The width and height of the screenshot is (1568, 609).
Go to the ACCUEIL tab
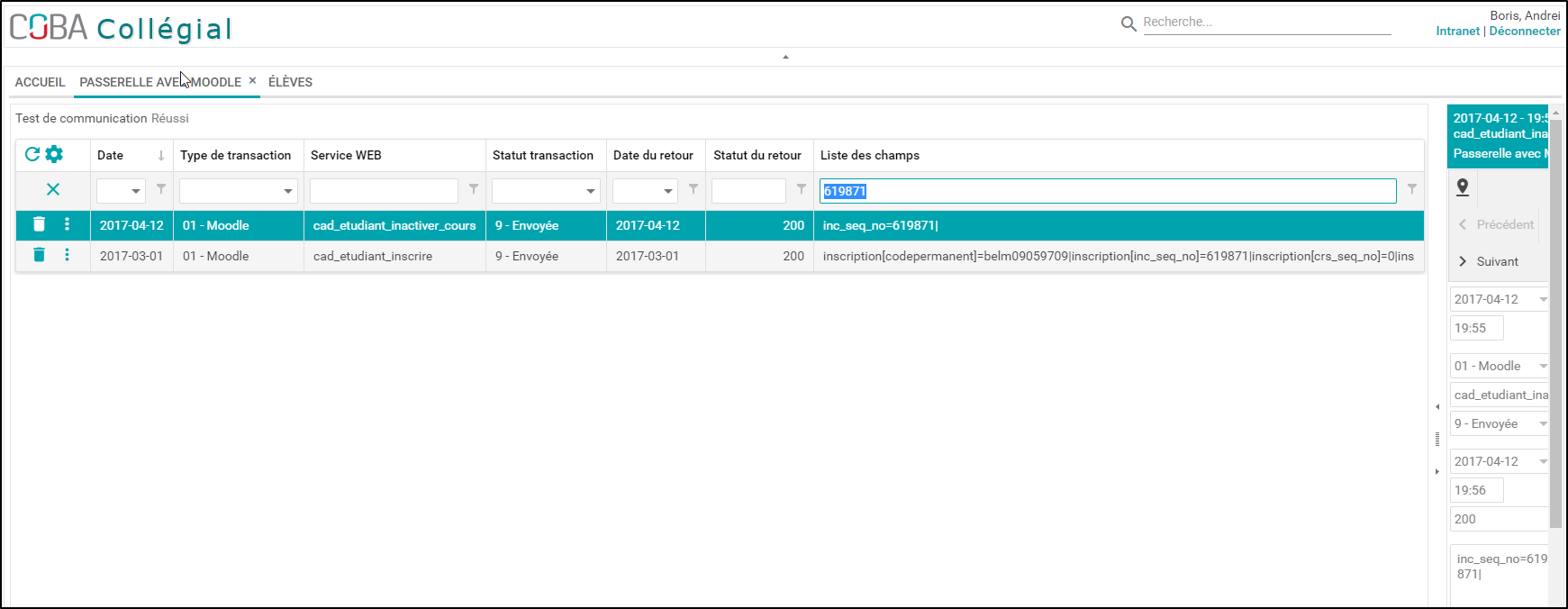tap(40, 82)
